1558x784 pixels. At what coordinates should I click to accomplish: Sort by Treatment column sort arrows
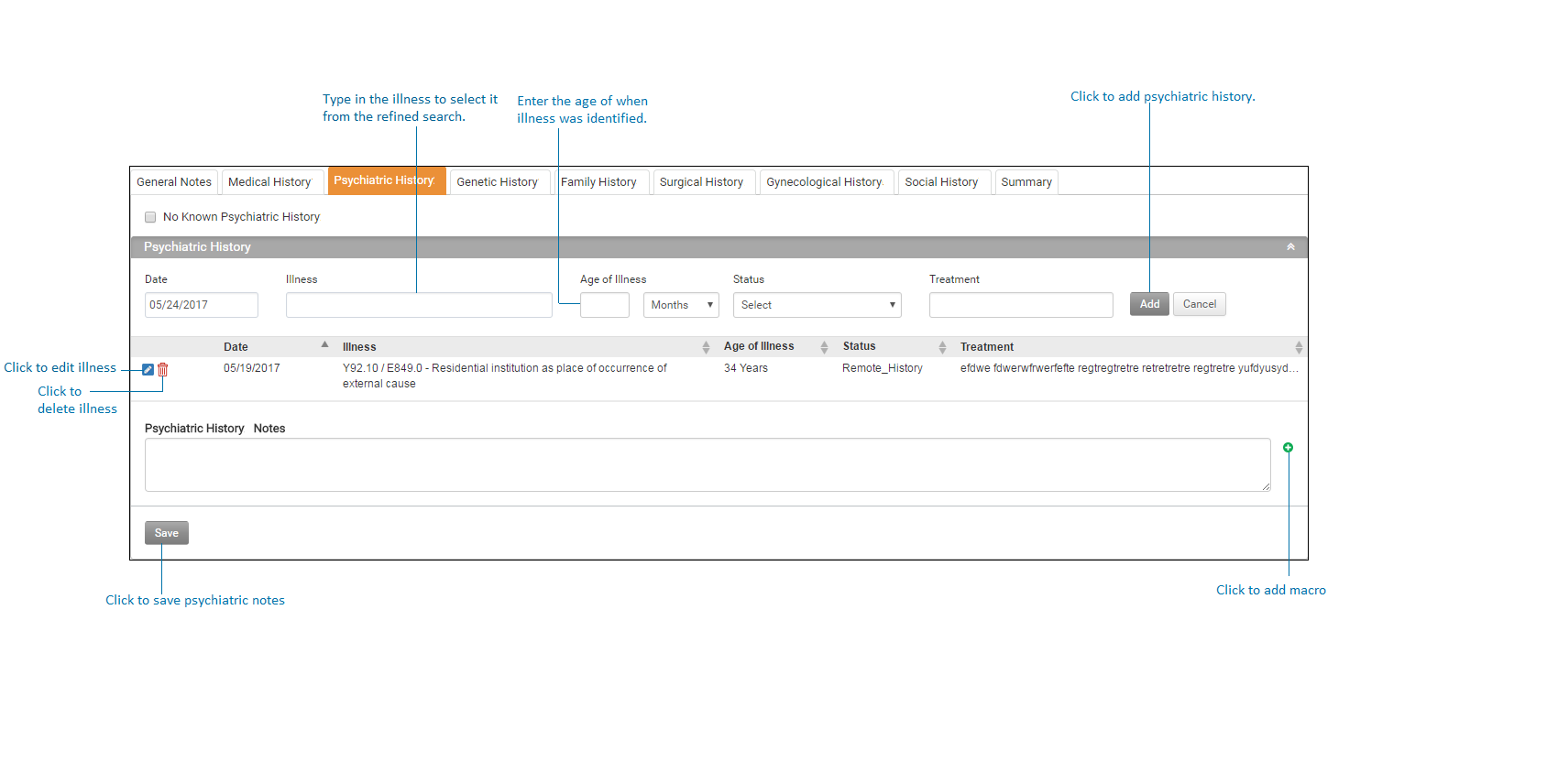(x=1299, y=347)
